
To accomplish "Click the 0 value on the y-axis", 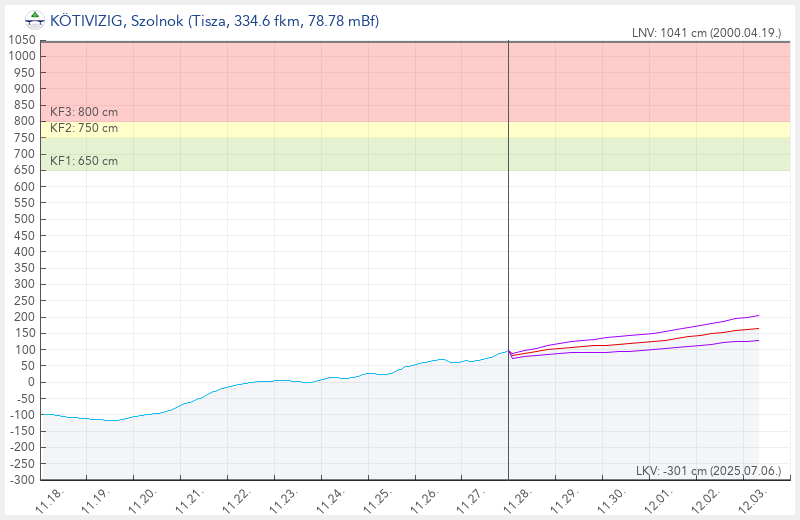I will [x=32, y=382].
